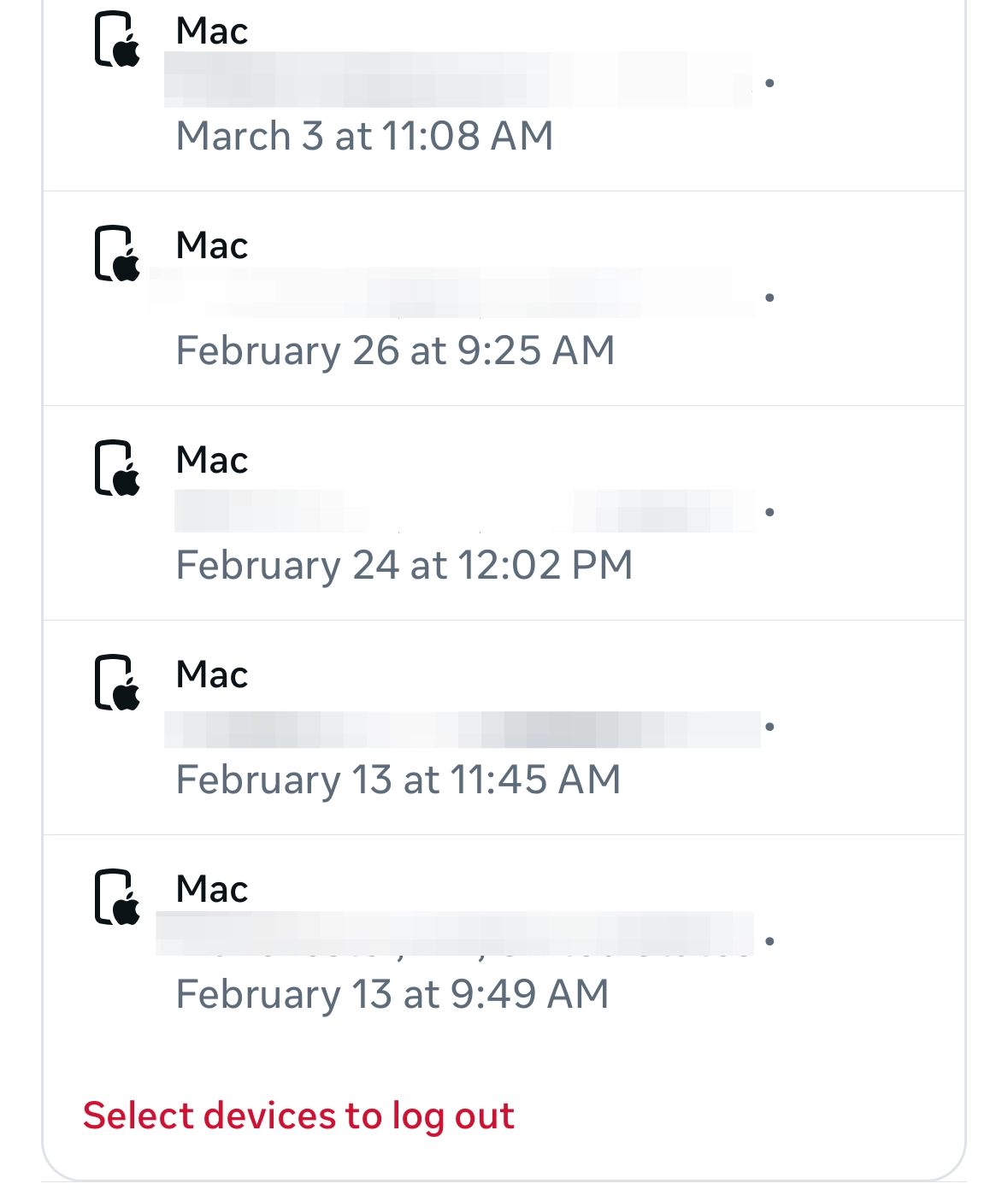Screen dimensions: 1008x1195
Task: Click the 'February 24 at 12:02 PM' timestamp
Action: coord(404,565)
